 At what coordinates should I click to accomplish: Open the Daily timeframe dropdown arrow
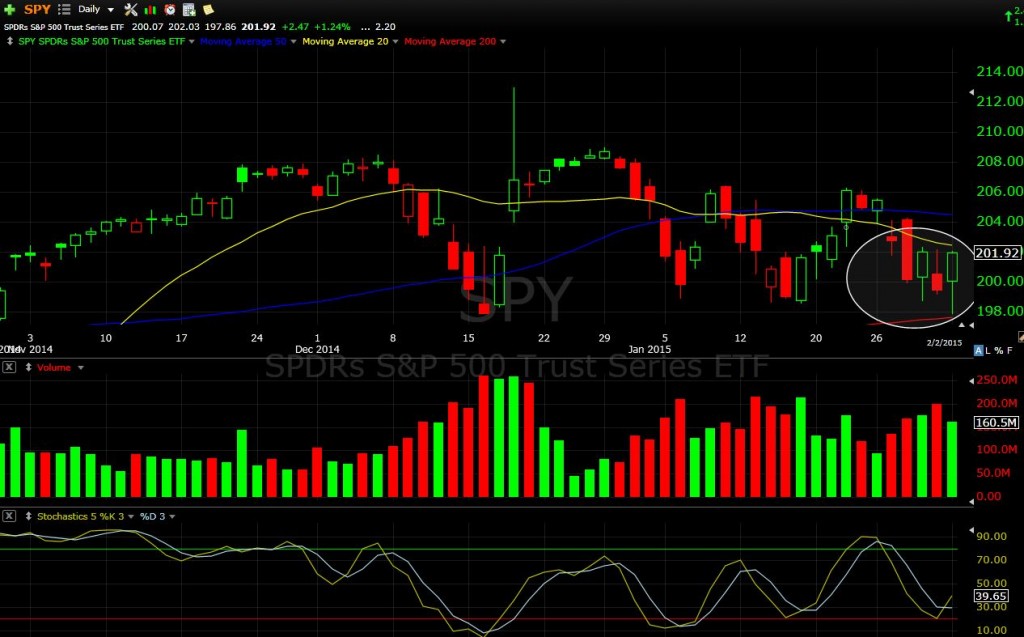110,10
